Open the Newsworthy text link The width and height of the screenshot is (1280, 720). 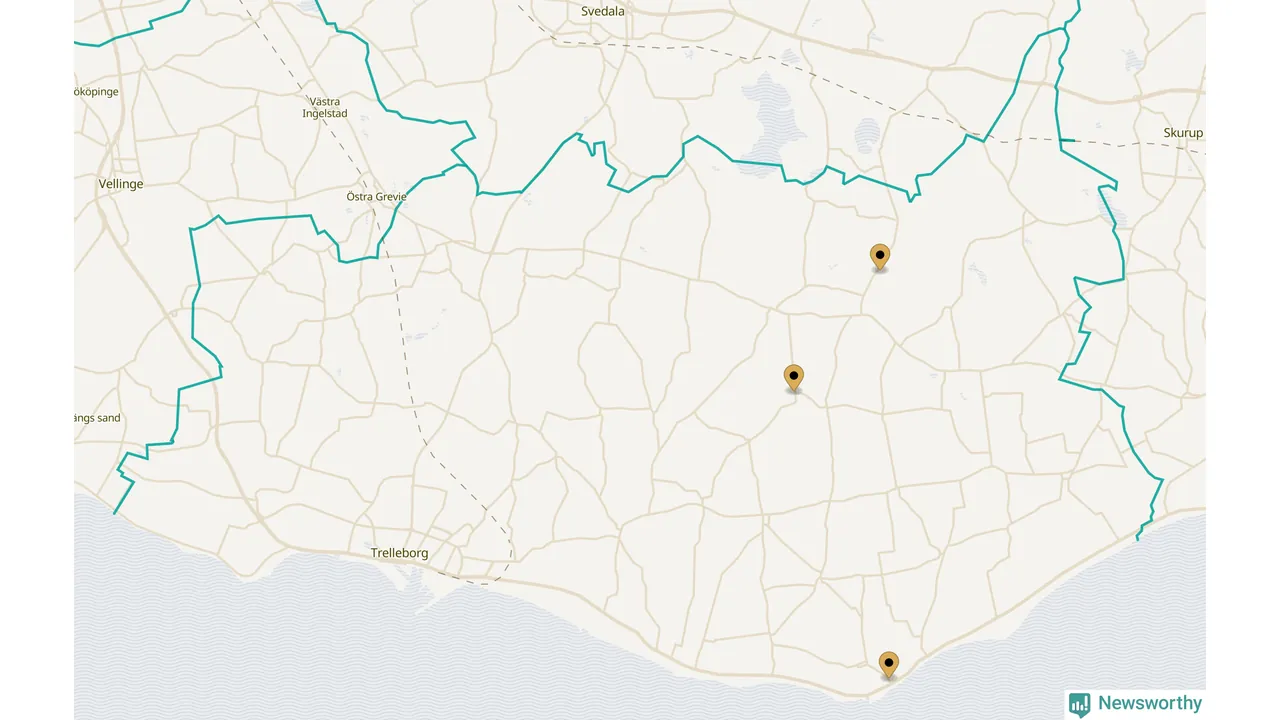(1149, 703)
